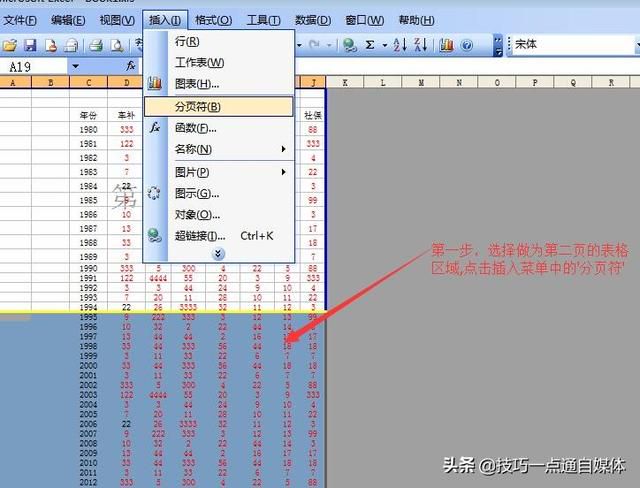Click the Name Box showing A19
Image resolution: width=640 pixels, height=488 pixels.
(34, 66)
